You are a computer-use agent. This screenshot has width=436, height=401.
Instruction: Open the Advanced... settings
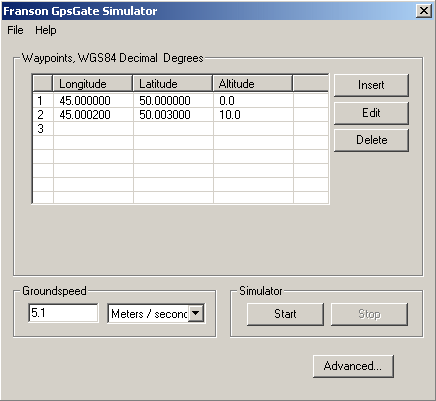(x=353, y=366)
